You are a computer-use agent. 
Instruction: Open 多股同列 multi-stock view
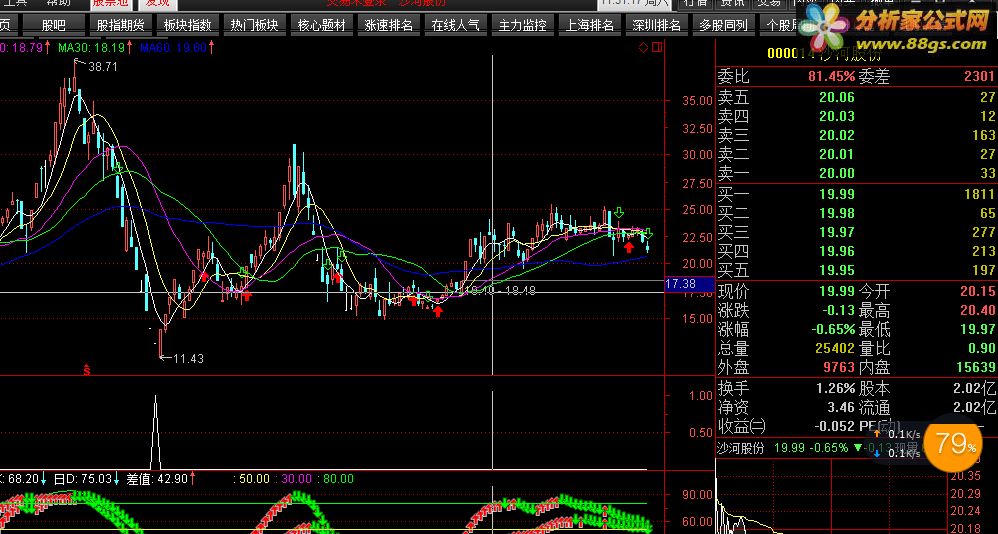[x=723, y=25]
